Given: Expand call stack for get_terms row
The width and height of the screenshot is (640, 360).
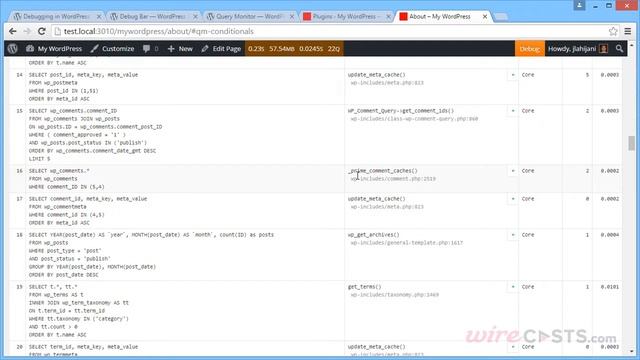Looking at the screenshot, I should tap(513, 287).
